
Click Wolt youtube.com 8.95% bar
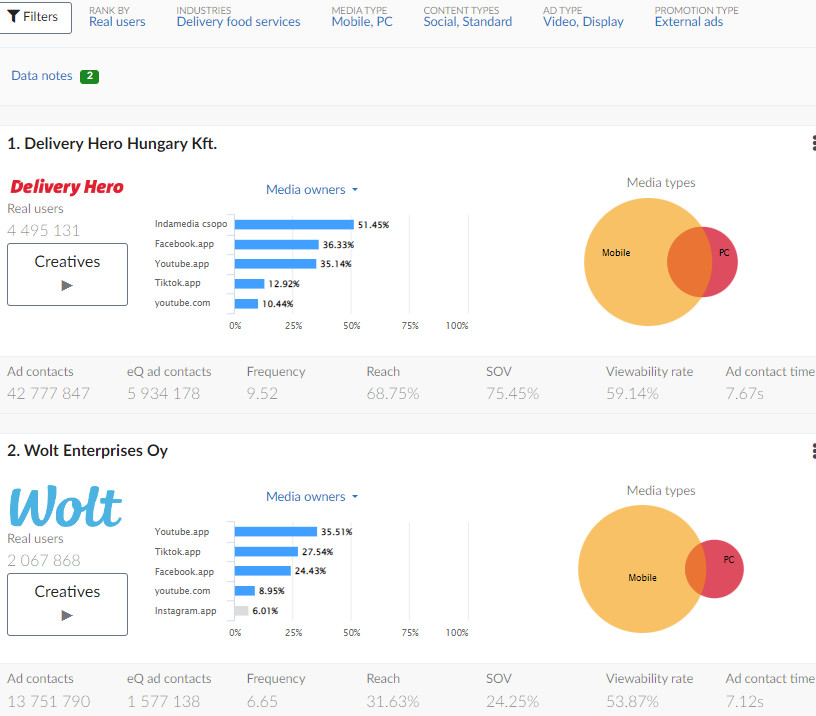point(245,591)
